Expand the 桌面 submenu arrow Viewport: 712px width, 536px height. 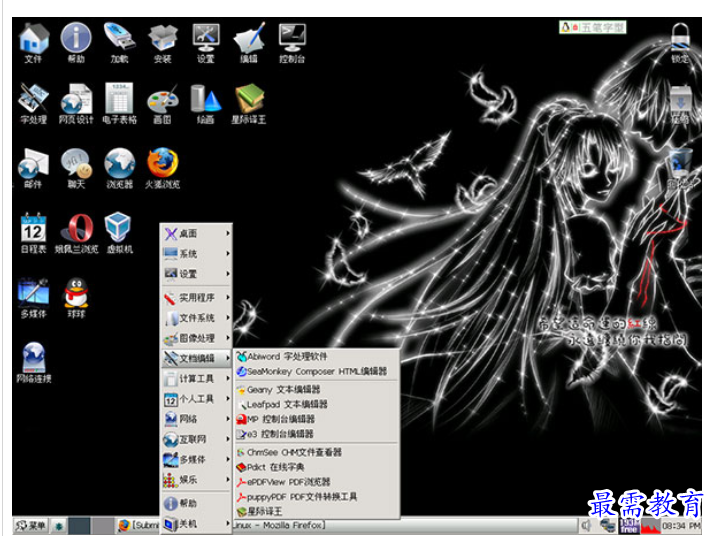228,233
